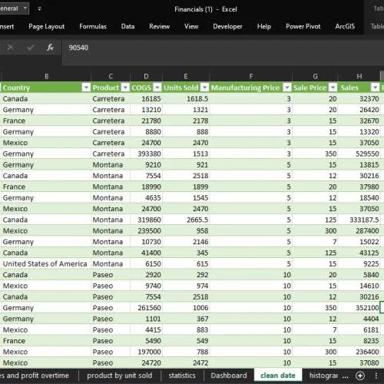Switch to the histogram sheet tab
Screen dimensions: 384x384
coord(323,376)
